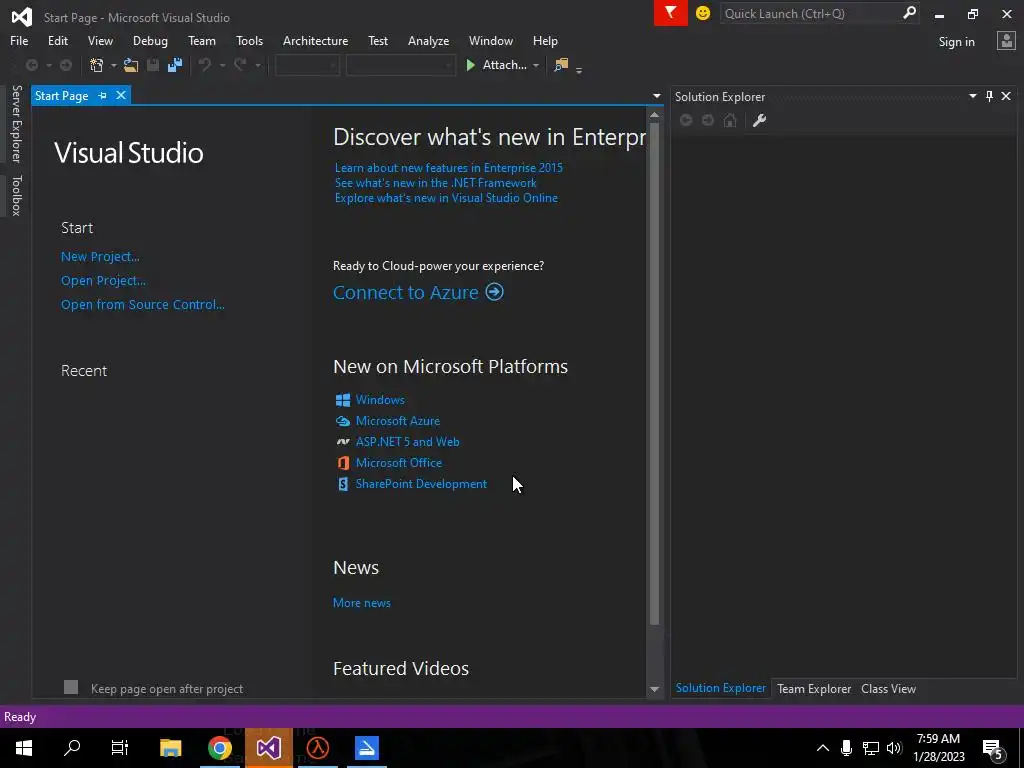Click the More news link

(x=362, y=603)
